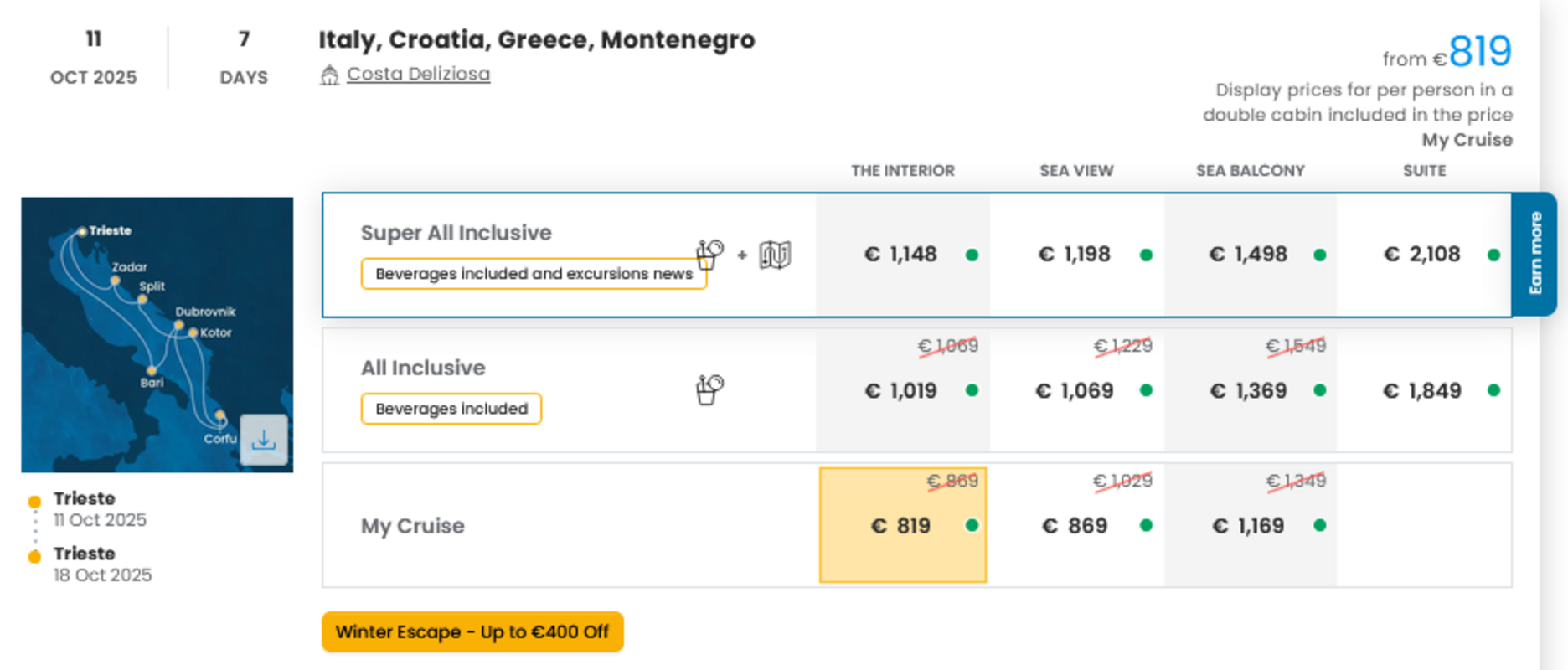
Task: Click the beverages icon in All Inclusive row
Action: click(x=709, y=389)
